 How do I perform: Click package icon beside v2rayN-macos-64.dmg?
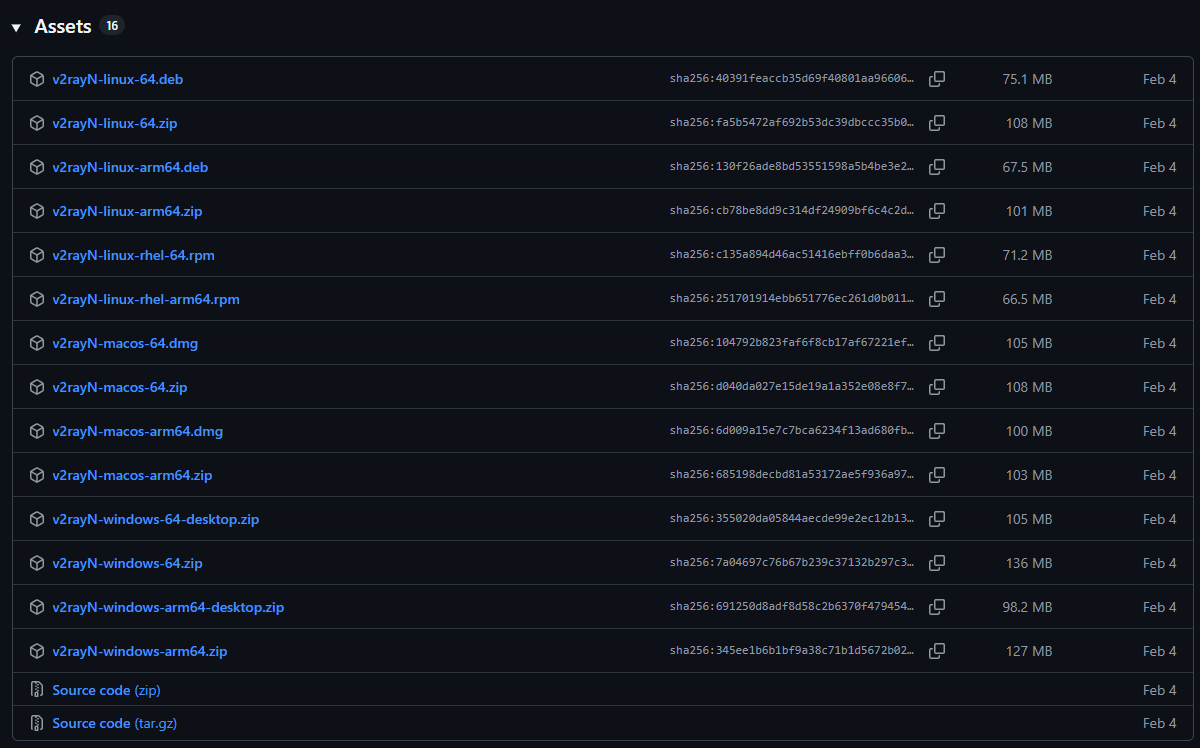pyautogui.click(x=37, y=343)
